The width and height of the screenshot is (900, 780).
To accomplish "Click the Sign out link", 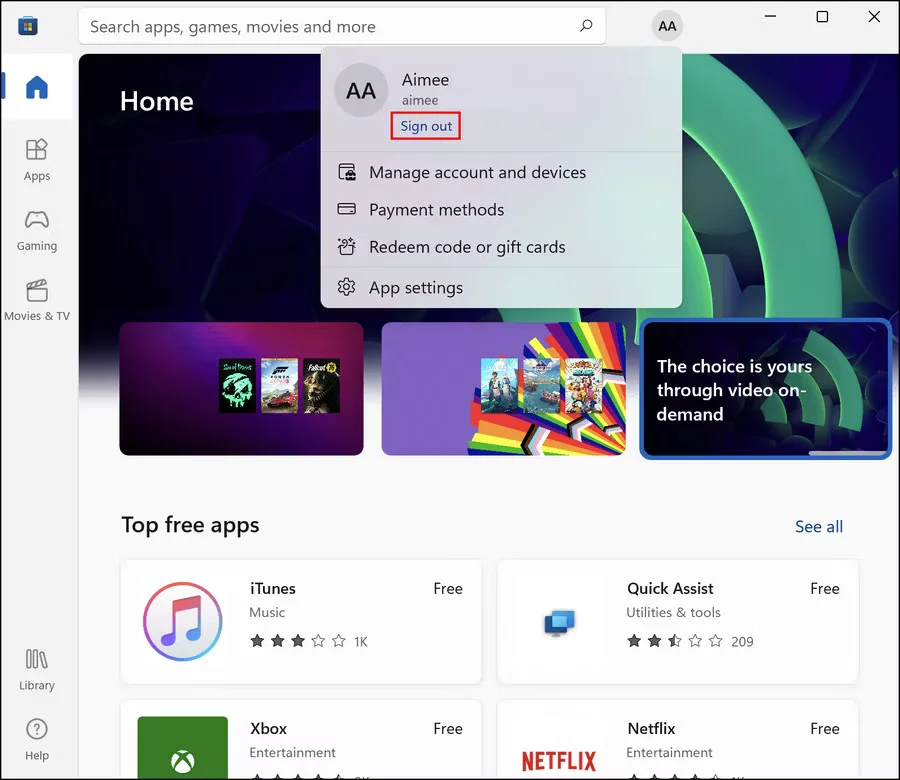I will pos(425,126).
